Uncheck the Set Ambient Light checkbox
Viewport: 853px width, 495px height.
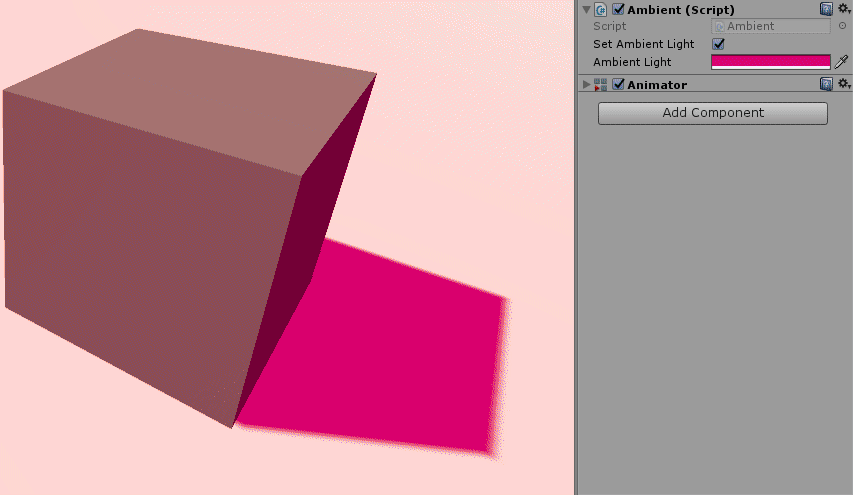pyautogui.click(x=718, y=44)
